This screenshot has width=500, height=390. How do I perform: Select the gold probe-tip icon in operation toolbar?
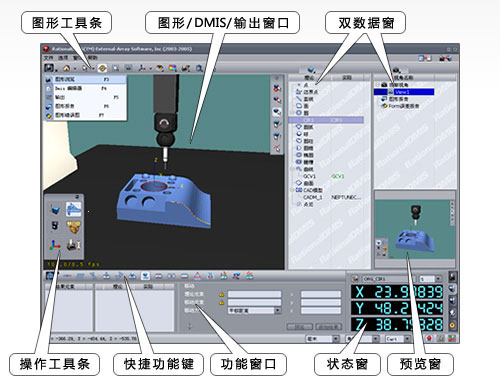point(73,227)
